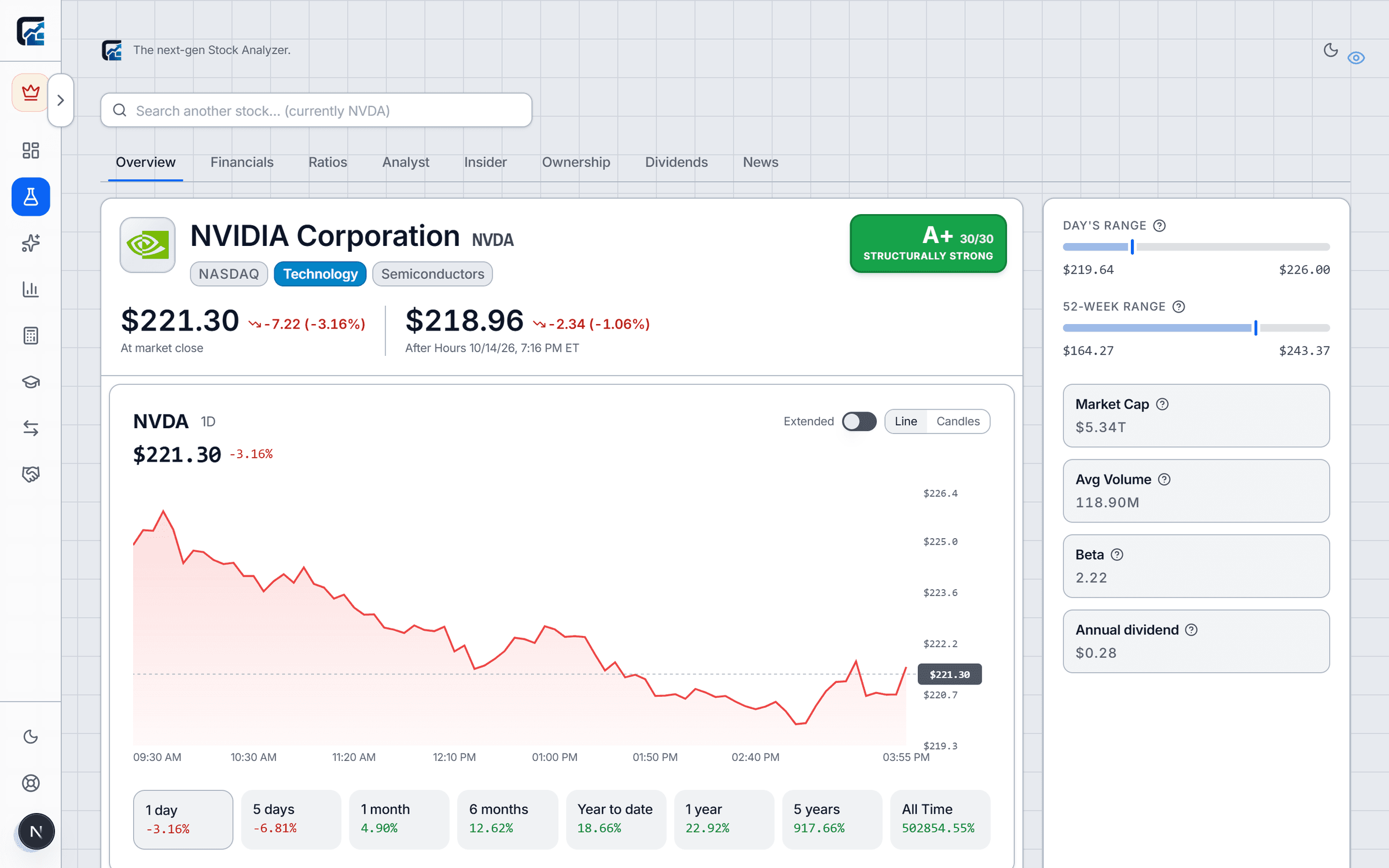Open the bar chart icon in sidebar
This screenshot has height=868, width=1389.
point(31,289)
